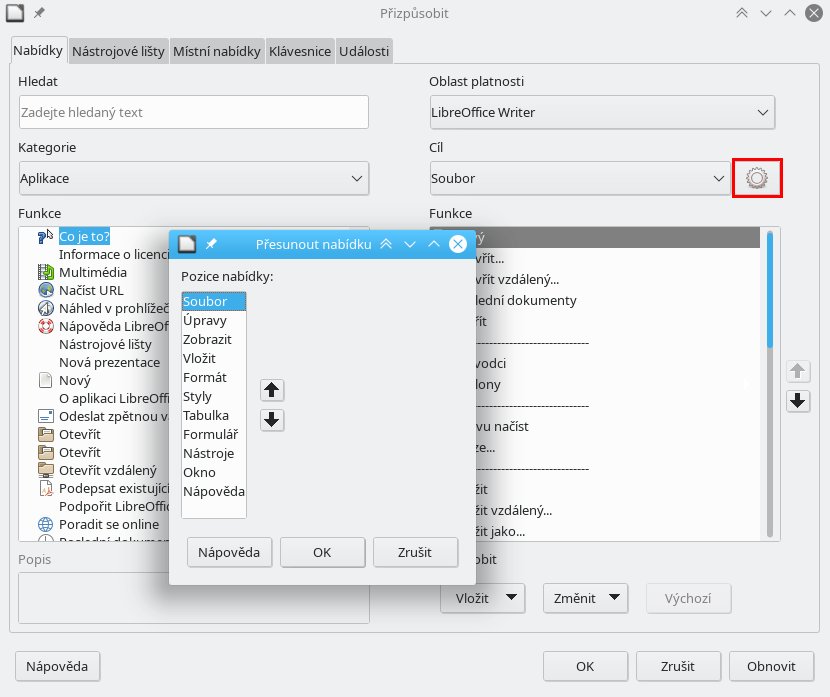Open the Přesunout nabídku window menu icon

coord(186,243)
